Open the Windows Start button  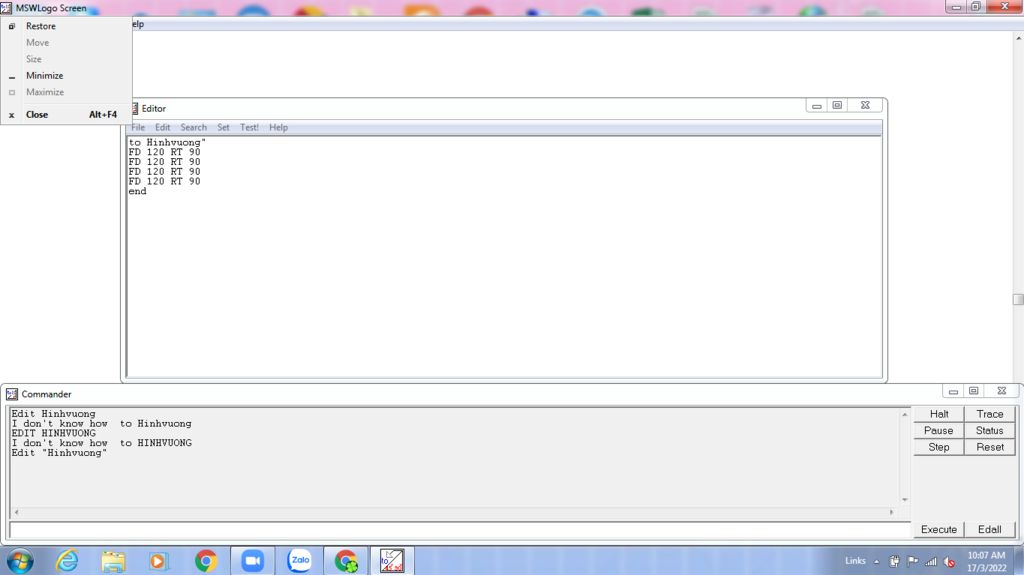click(20, 561)
